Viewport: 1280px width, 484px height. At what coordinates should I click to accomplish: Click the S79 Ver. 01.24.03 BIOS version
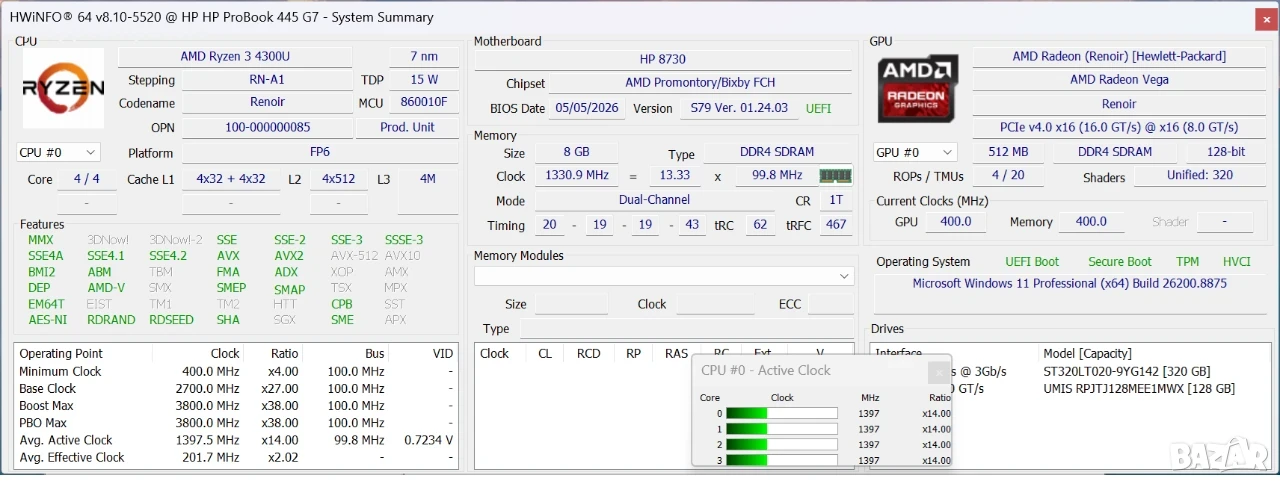(x=738, y=108)
